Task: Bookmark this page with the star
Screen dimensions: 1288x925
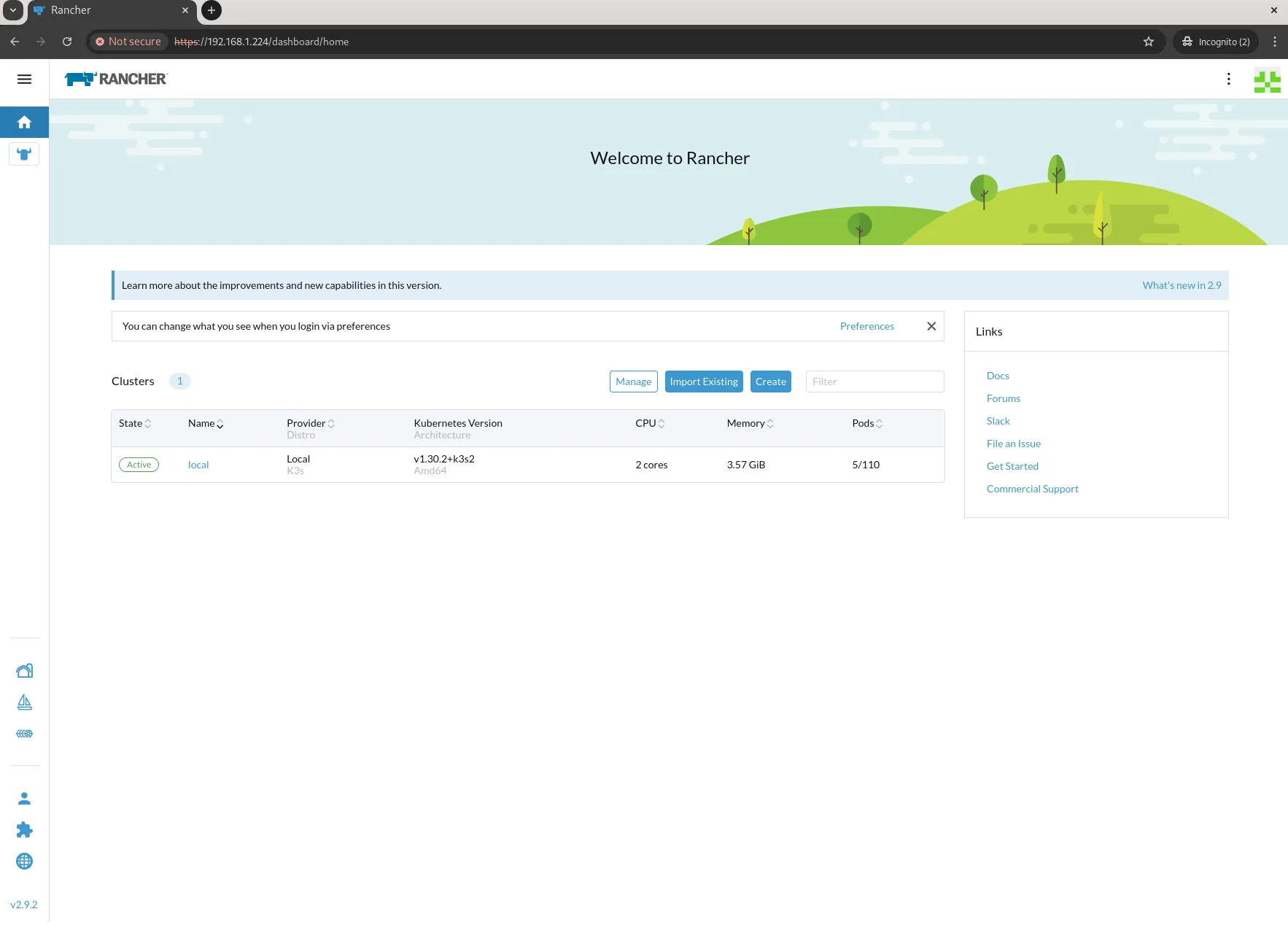Action: (1149, 42)
